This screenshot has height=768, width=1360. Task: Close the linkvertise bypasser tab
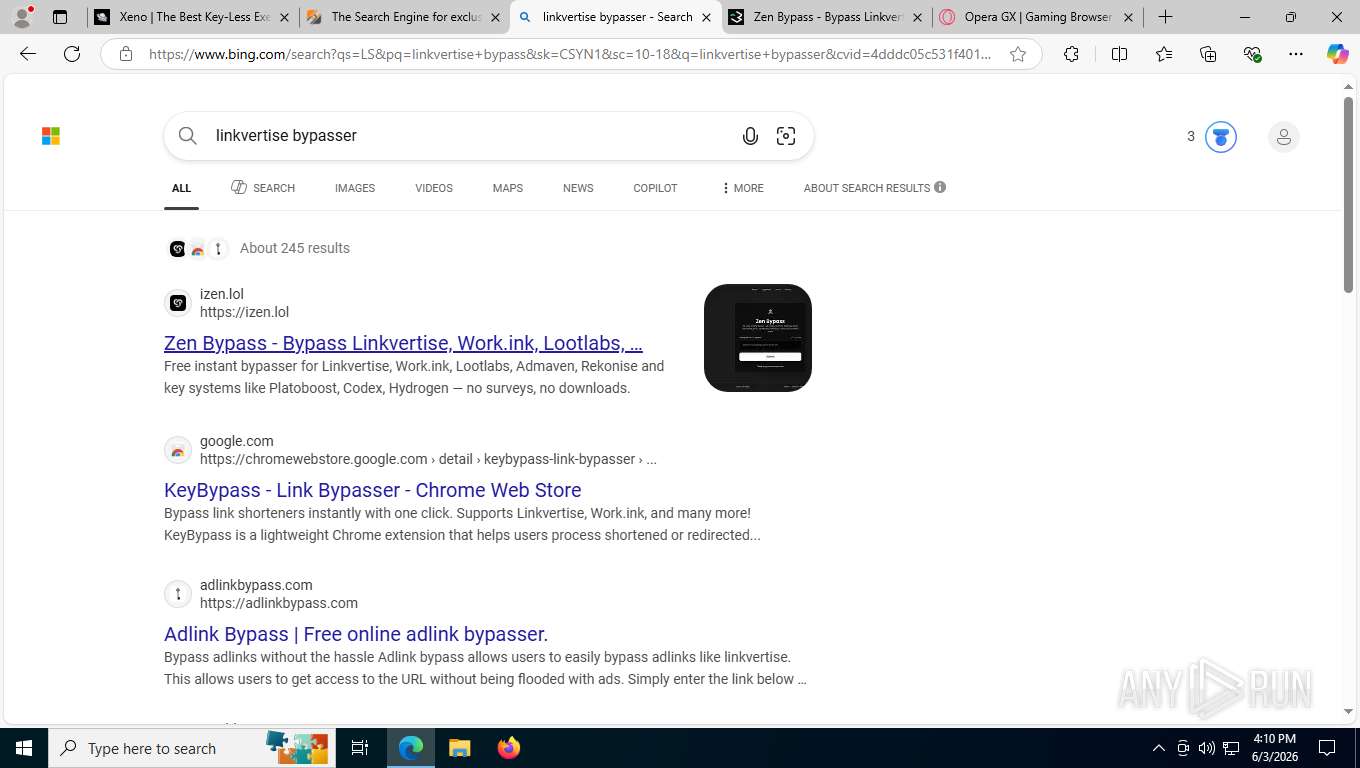[x=706, y=17]
